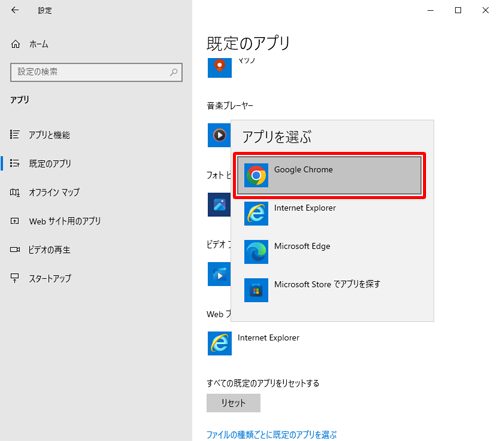500x441 pixels.
Task: Click the back arrow in the title bar
Action: click(x=15, y=10)
